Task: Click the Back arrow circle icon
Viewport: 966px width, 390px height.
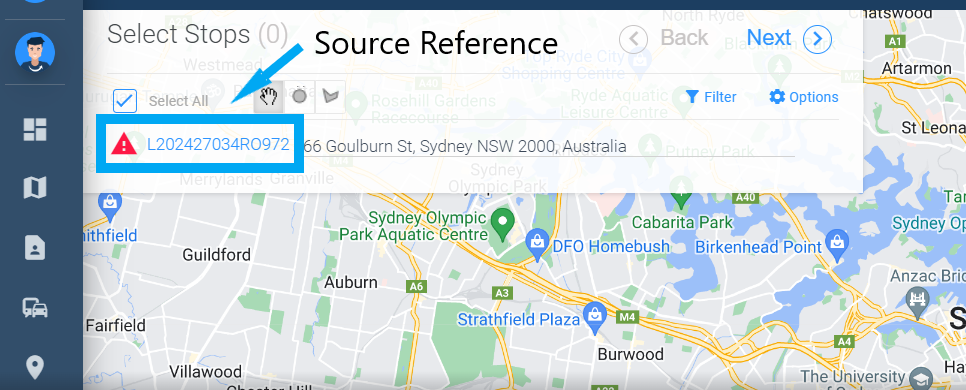Action: click(633, 39)
